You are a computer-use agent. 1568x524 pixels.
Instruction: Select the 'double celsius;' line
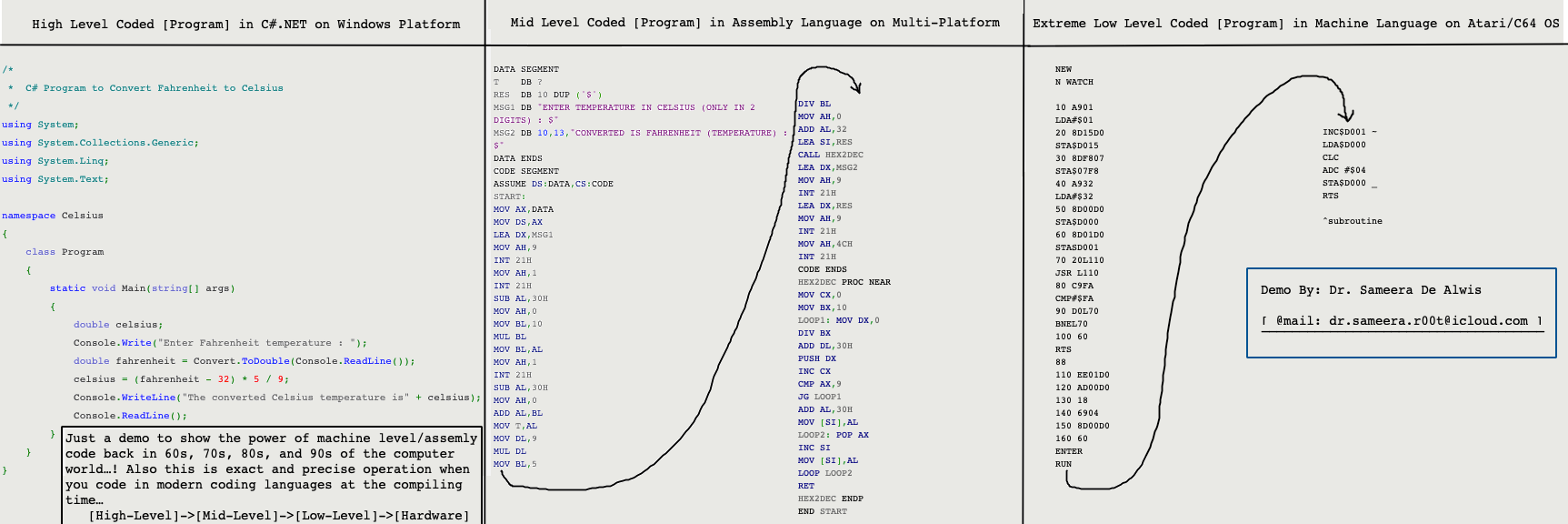coord(118,325)
